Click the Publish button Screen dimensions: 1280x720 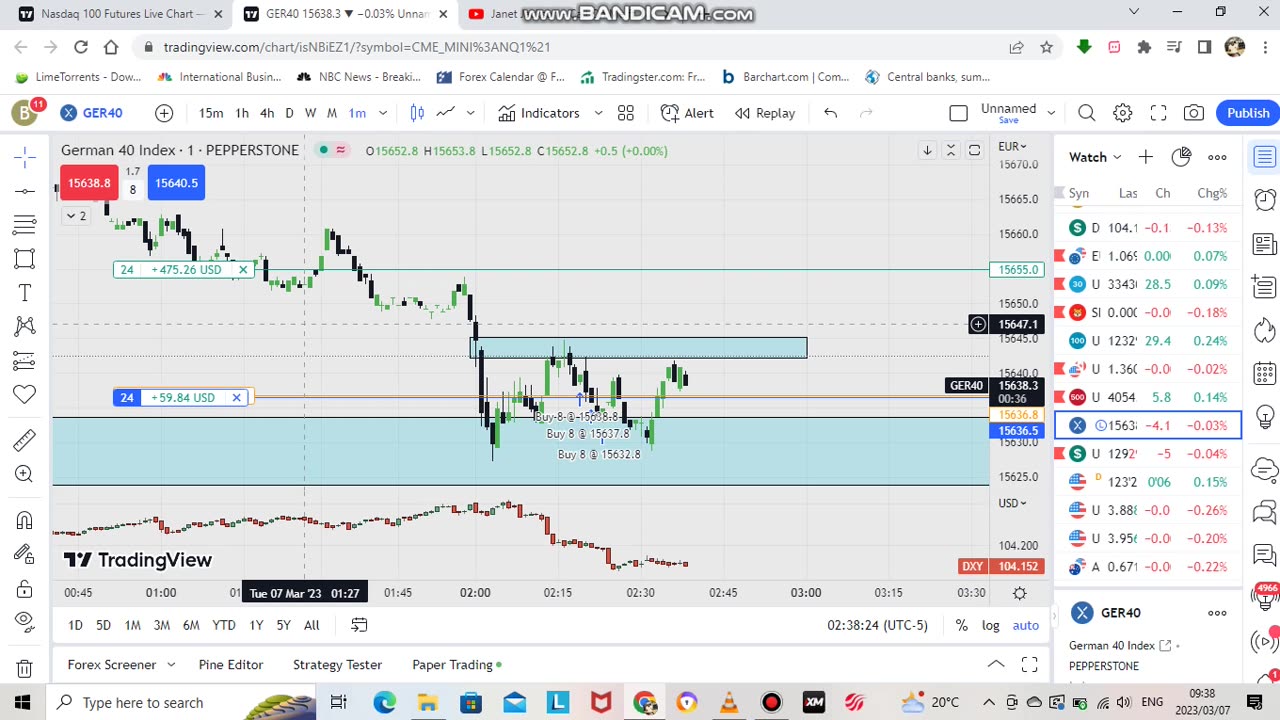coord(1248,113)
